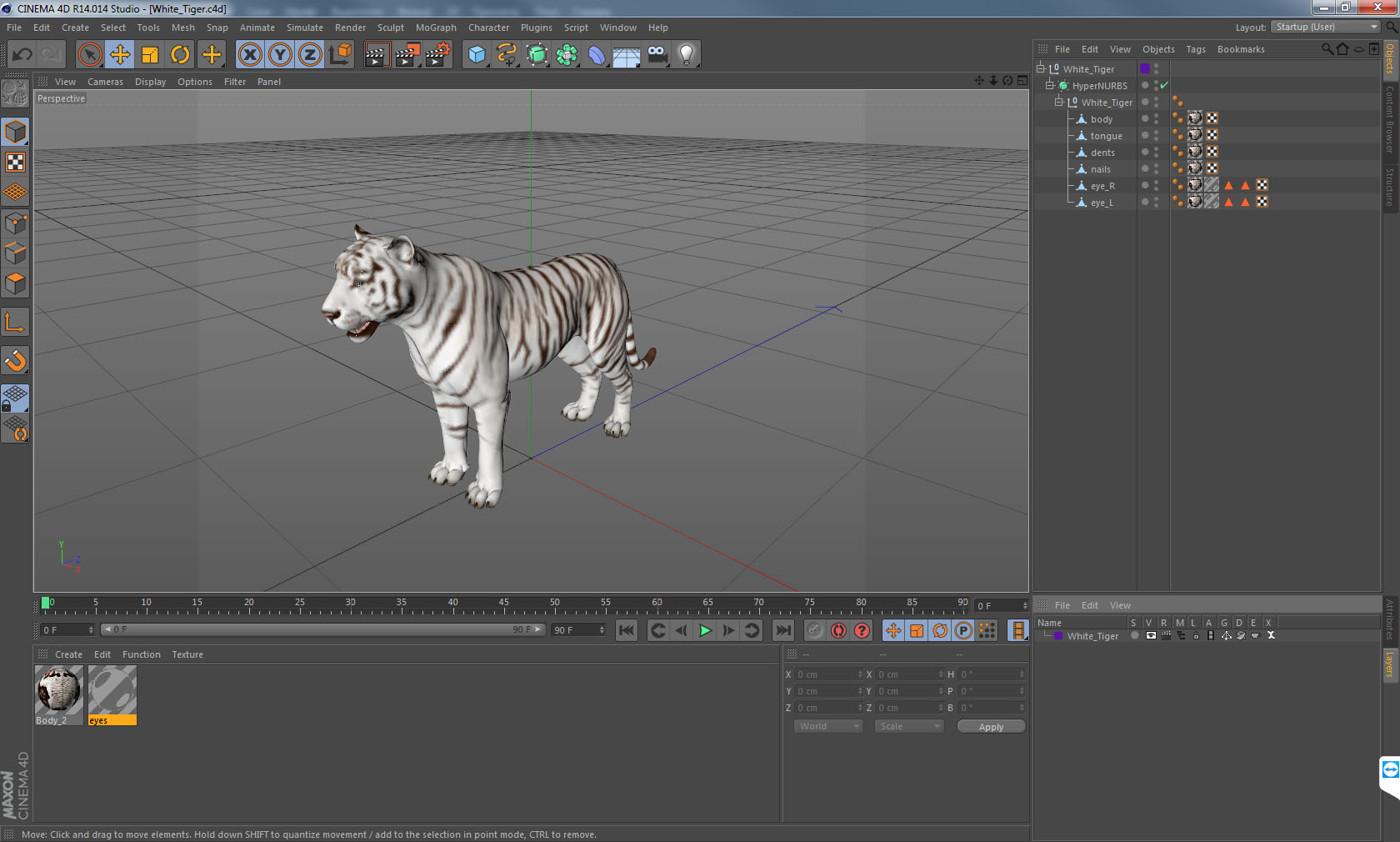Viewport: 1400px width, 842px height.
Task: Open the floor environment icon
Action: (627, 55)
